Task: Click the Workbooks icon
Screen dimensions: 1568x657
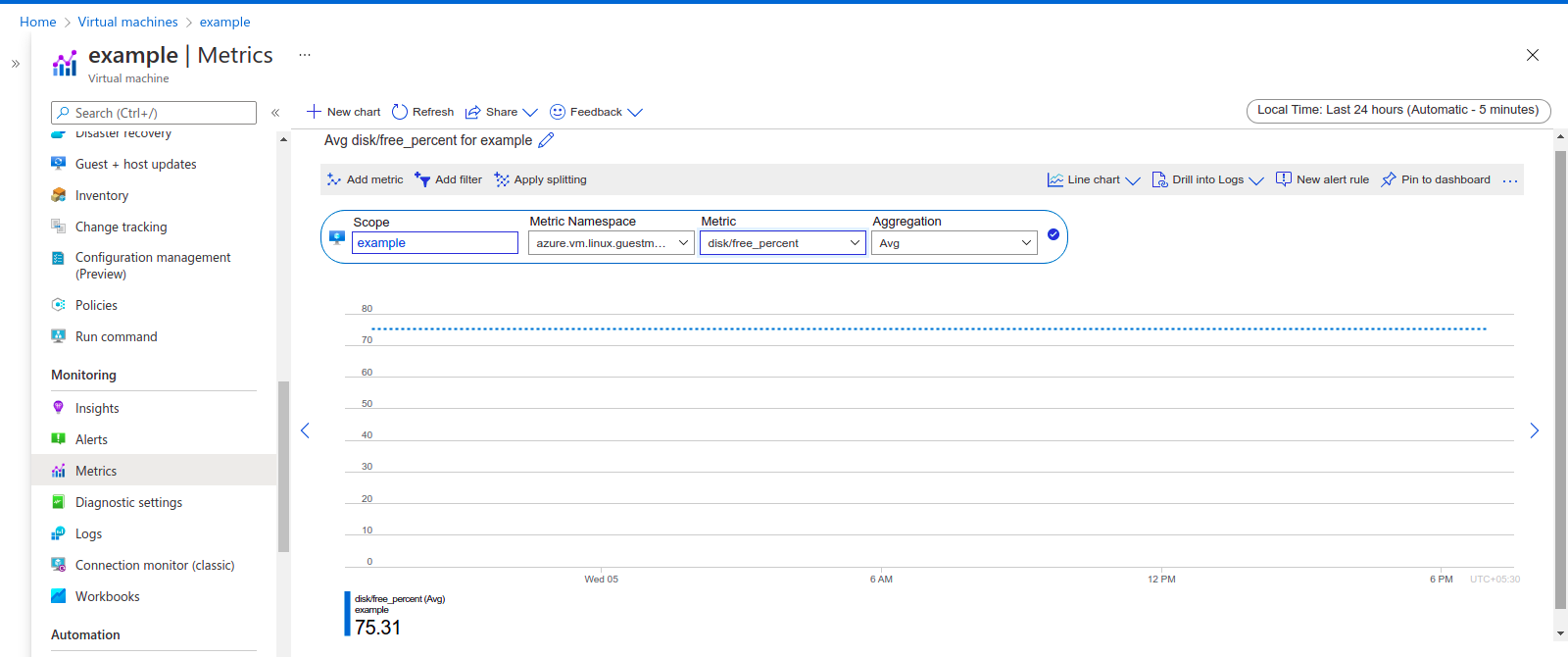Action: 58,596
